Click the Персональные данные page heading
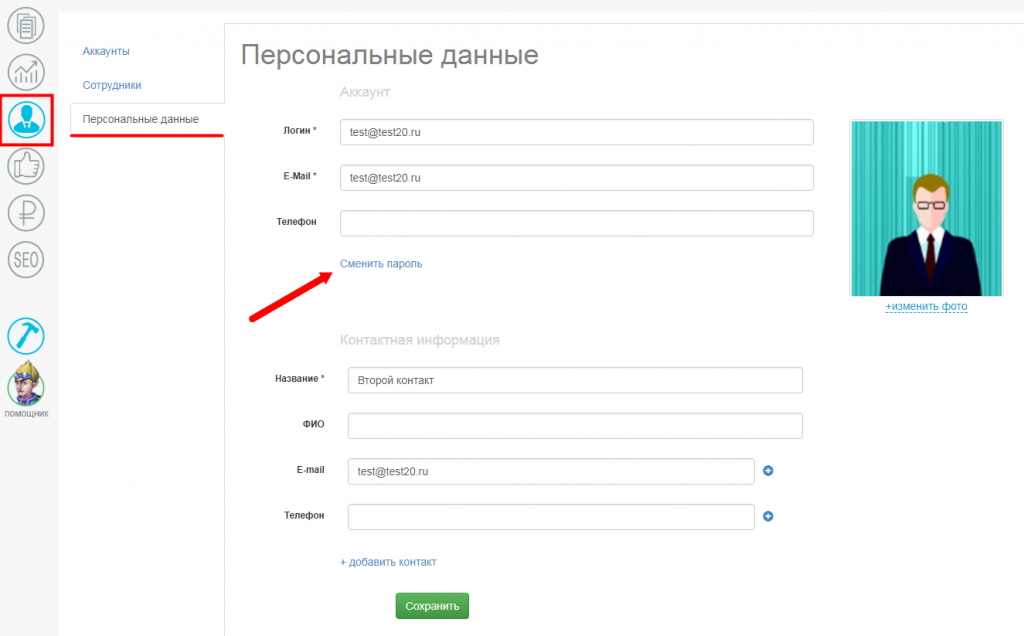This screenshot has width=1024, height=636. click(390, 55)
